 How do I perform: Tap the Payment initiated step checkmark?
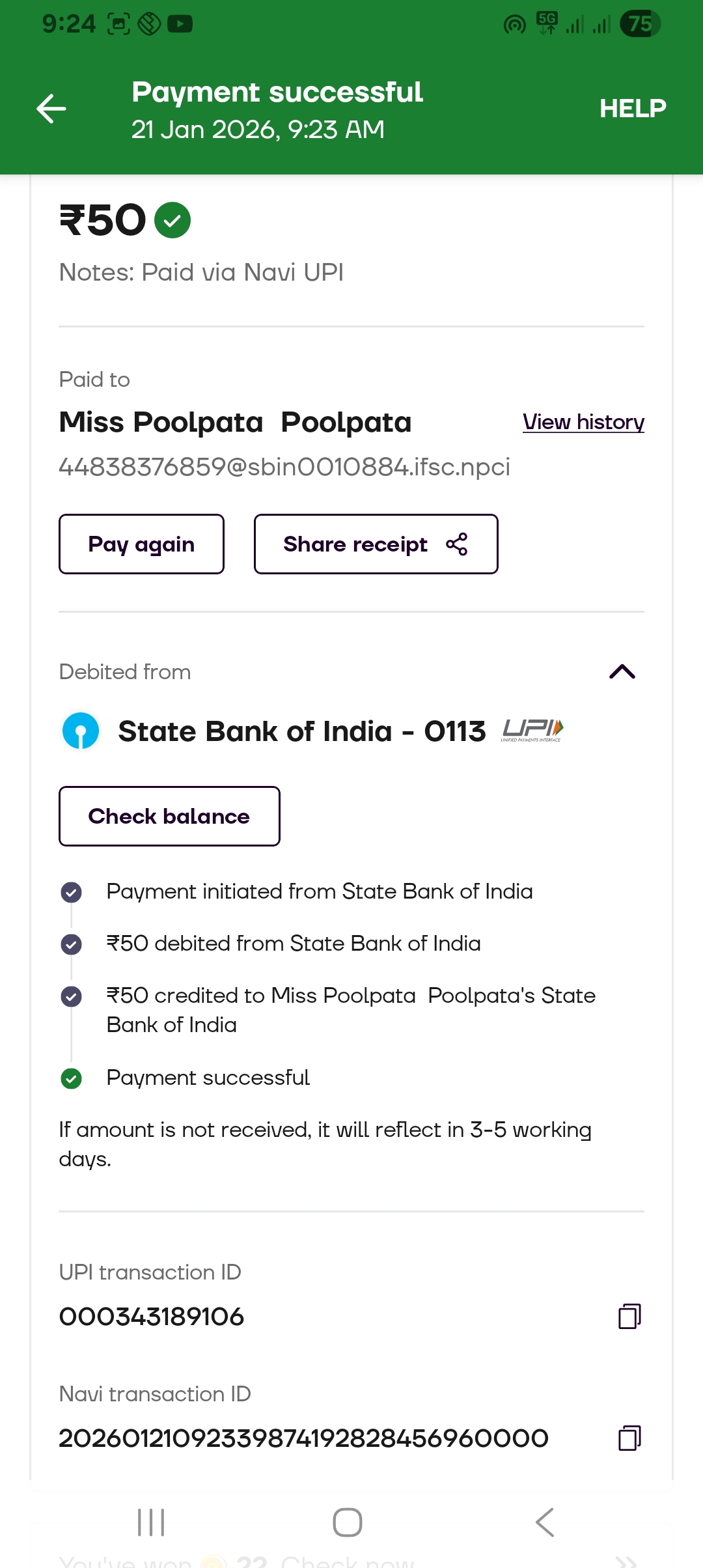(71, 892)
